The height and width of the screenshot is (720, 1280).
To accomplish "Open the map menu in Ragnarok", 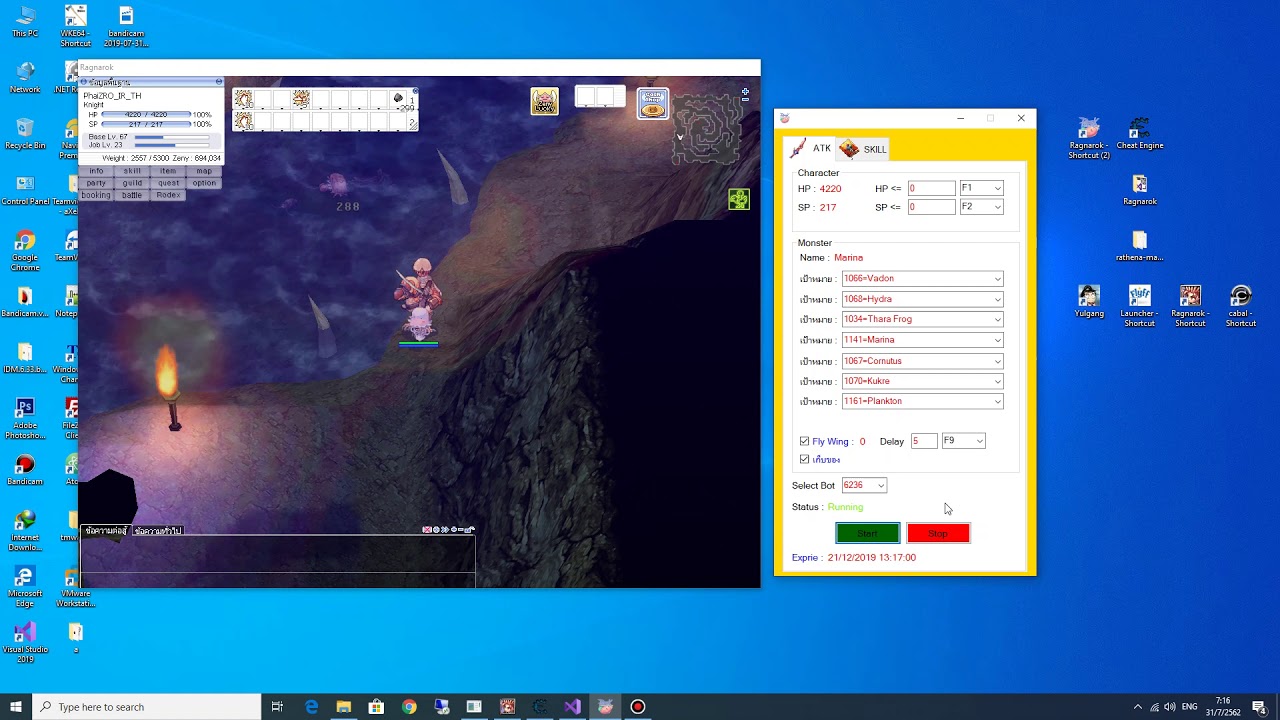I will [x=204, y=171].
